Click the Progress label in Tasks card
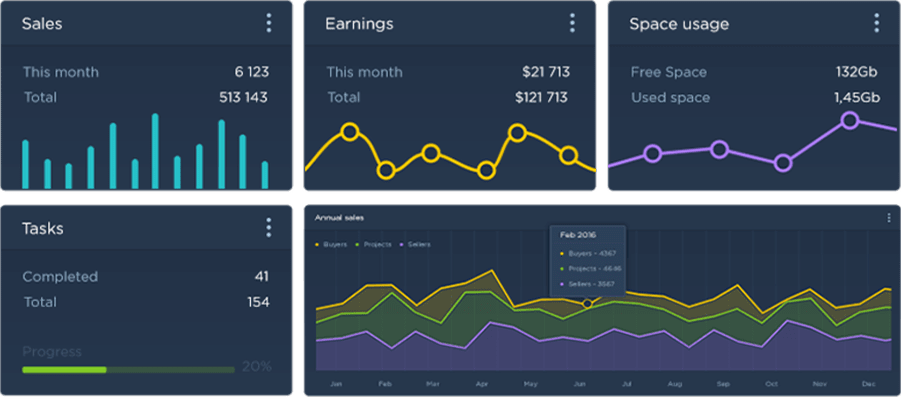The height and width of the screenshot is (399, 901). 52,352
